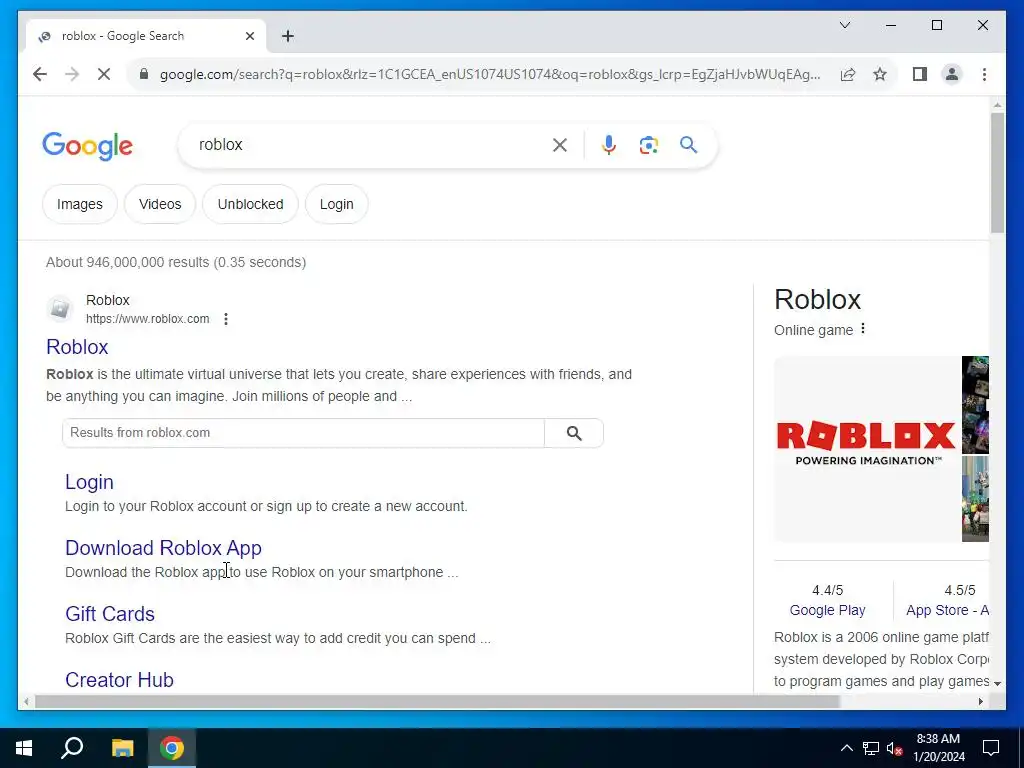Show hidden system tray icons
Screen dimensions: 1024x768
pyautogui.click(x=846, y=748)
